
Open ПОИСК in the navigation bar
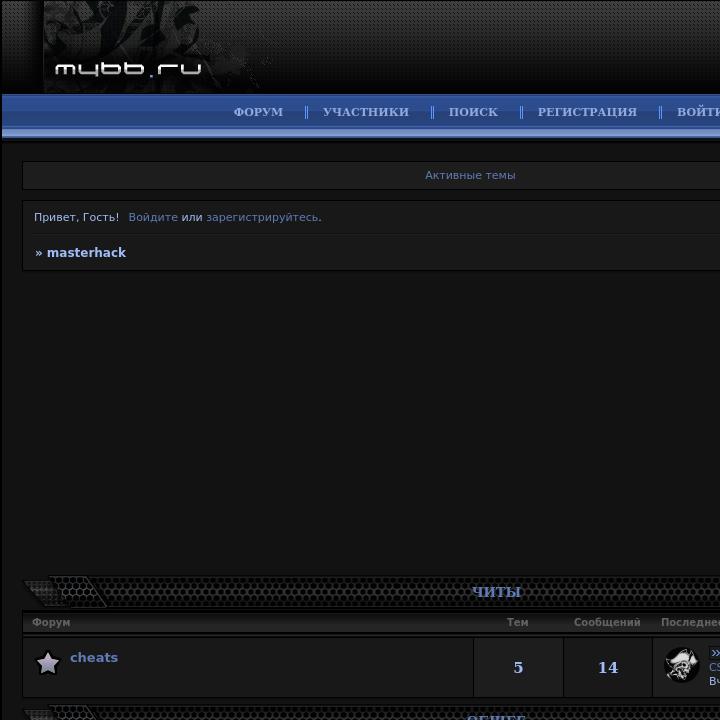473,112
